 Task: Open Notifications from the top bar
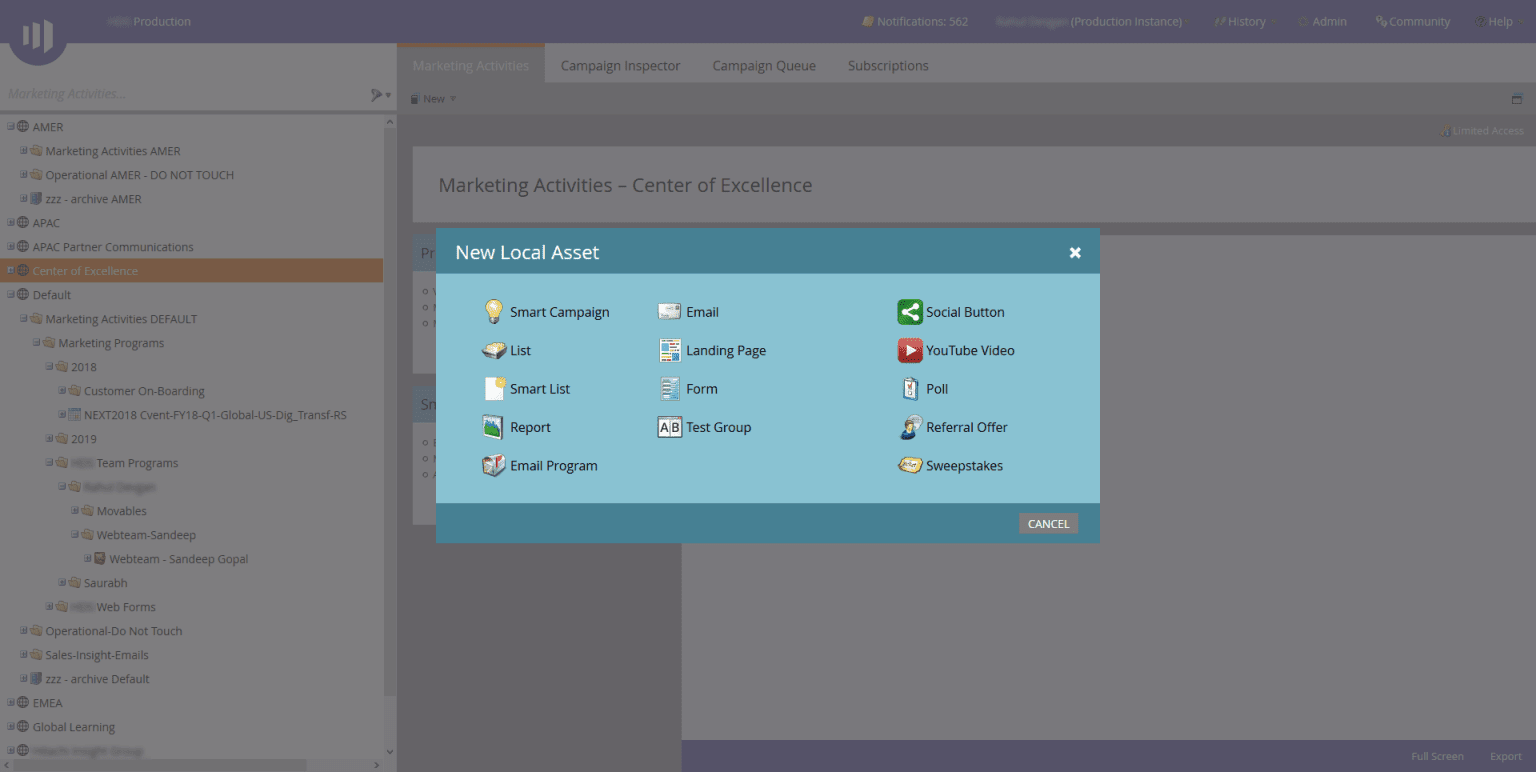click(914, 20)
